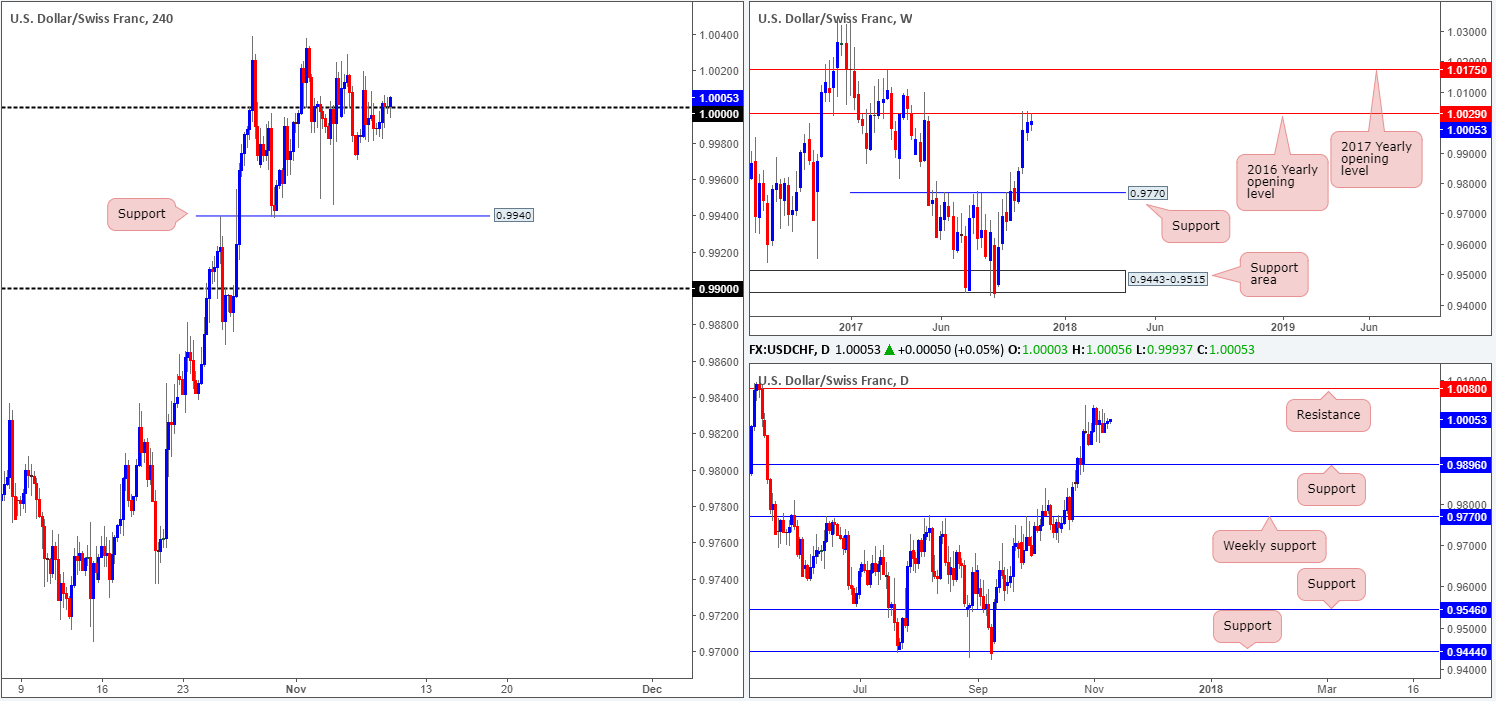Select the 0.9770 level label on weekly chart
The image size is (1496, 701).
point(1147,193)
